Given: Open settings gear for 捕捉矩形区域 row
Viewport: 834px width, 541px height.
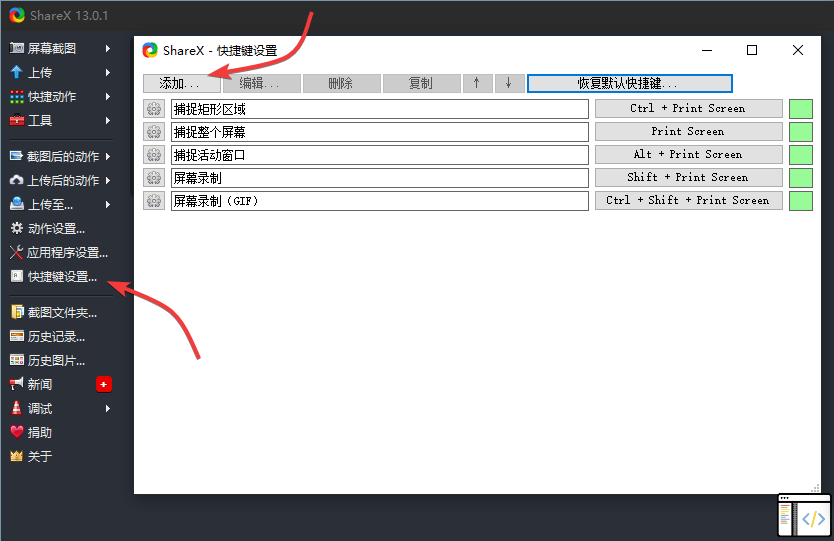Looking at the screenshot, I should coord(154,109).
